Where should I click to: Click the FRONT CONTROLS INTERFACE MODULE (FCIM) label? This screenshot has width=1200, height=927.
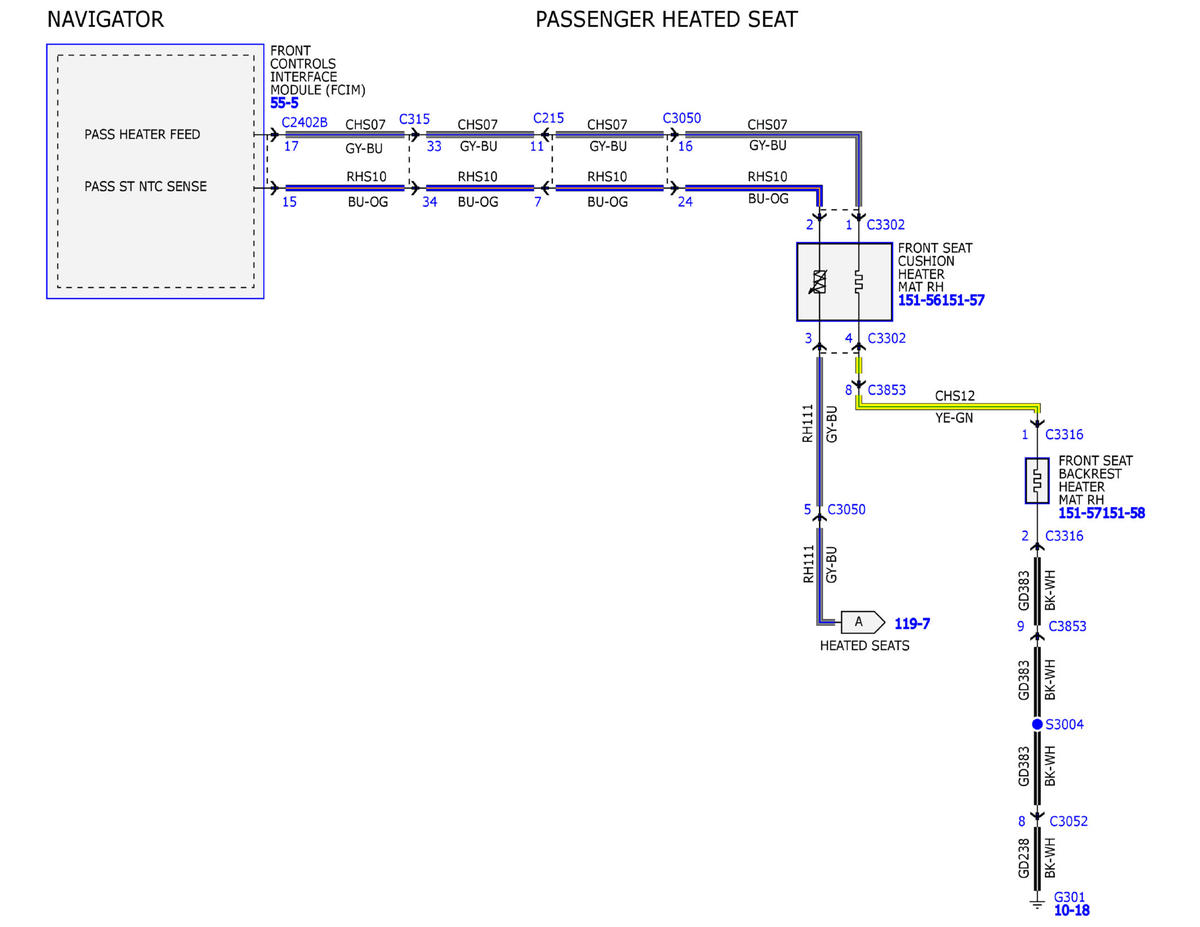pos(318,70)
